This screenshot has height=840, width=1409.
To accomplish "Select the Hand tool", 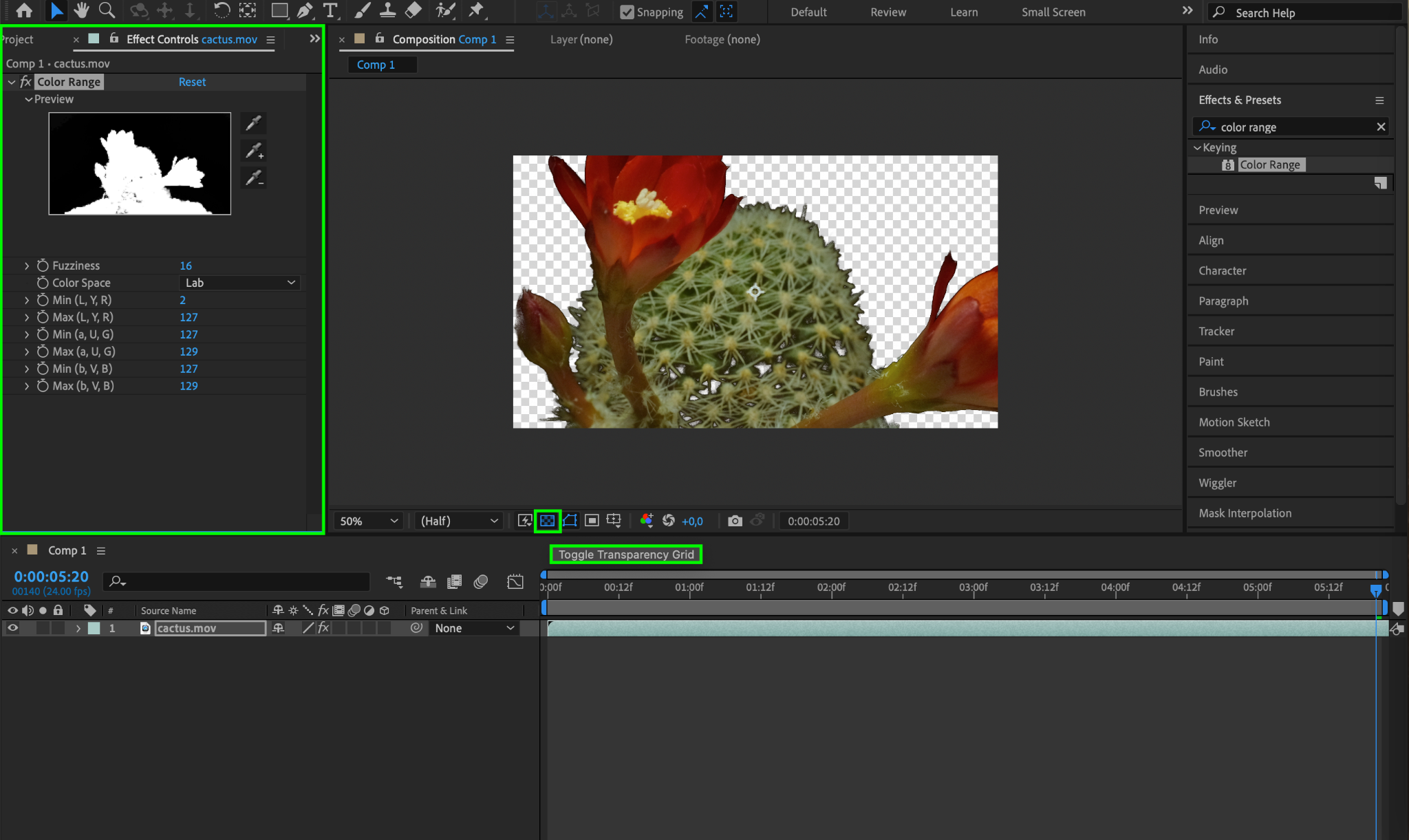I will pos(81,10).
